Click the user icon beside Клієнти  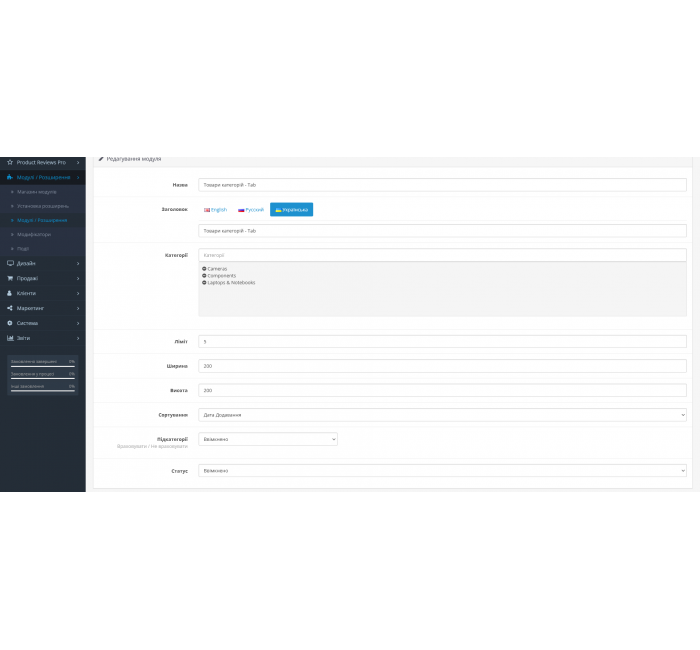point(9,293)
